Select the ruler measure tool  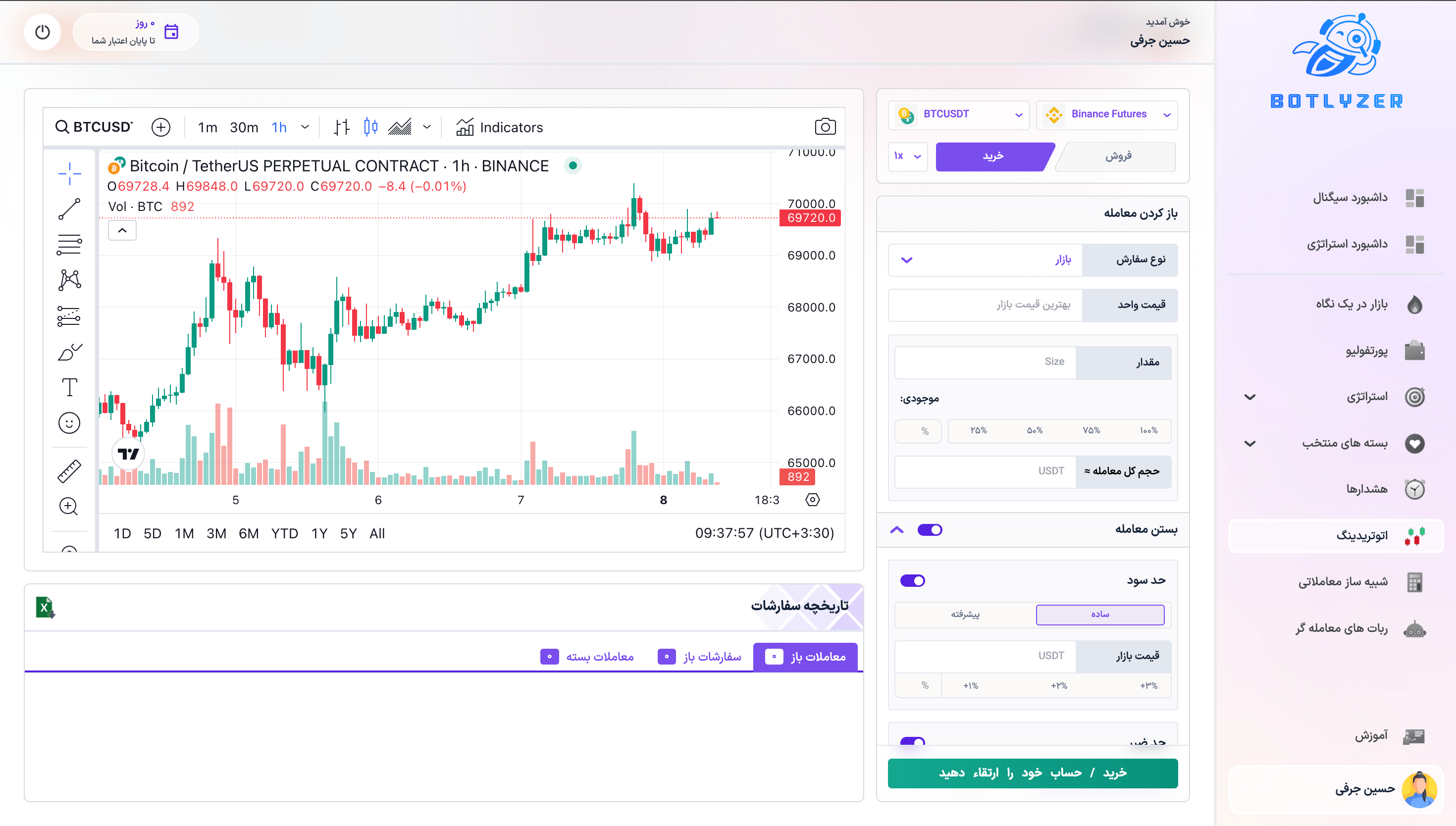69,471
